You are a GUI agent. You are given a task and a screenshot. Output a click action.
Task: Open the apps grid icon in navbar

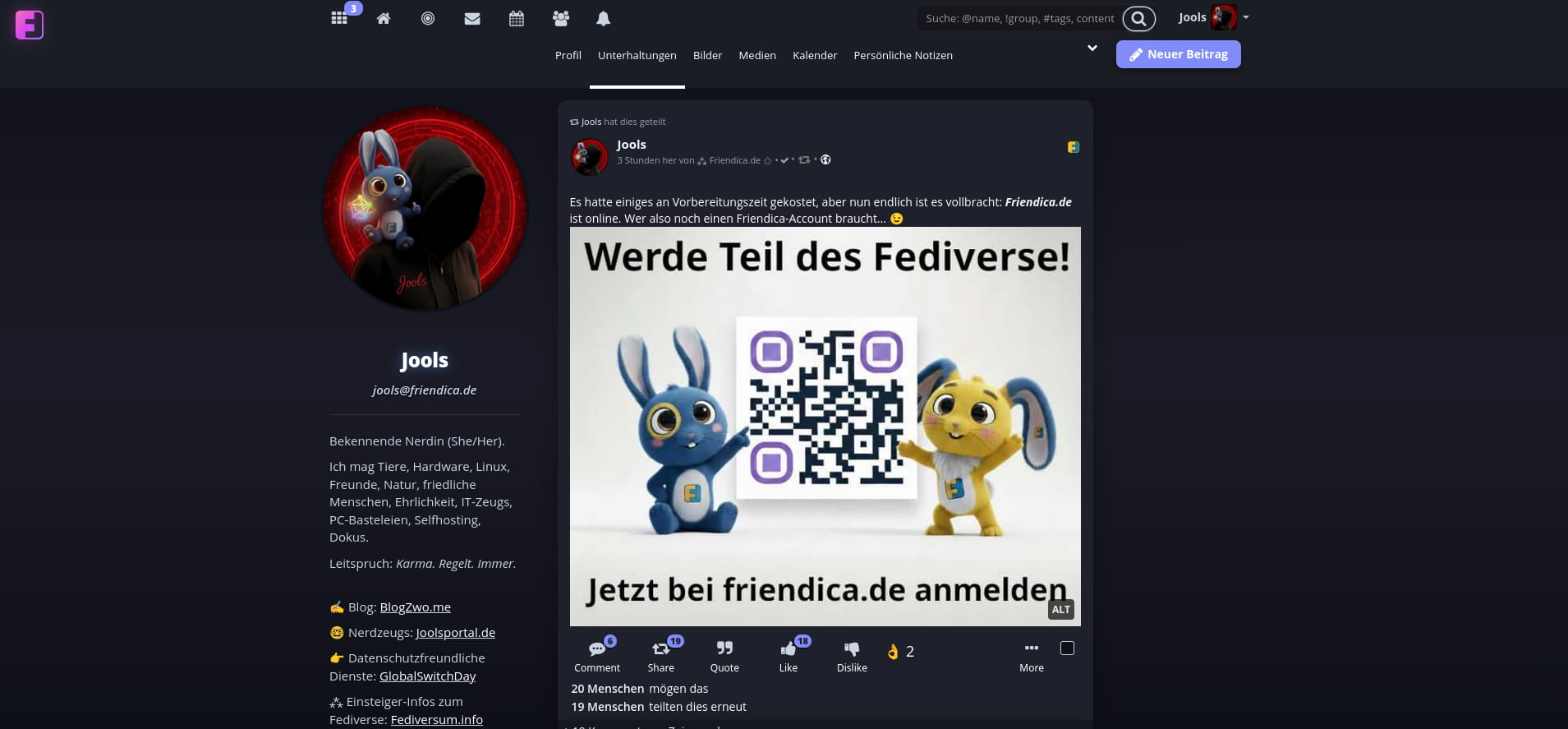pyautogui.click(x=339, y=18)
